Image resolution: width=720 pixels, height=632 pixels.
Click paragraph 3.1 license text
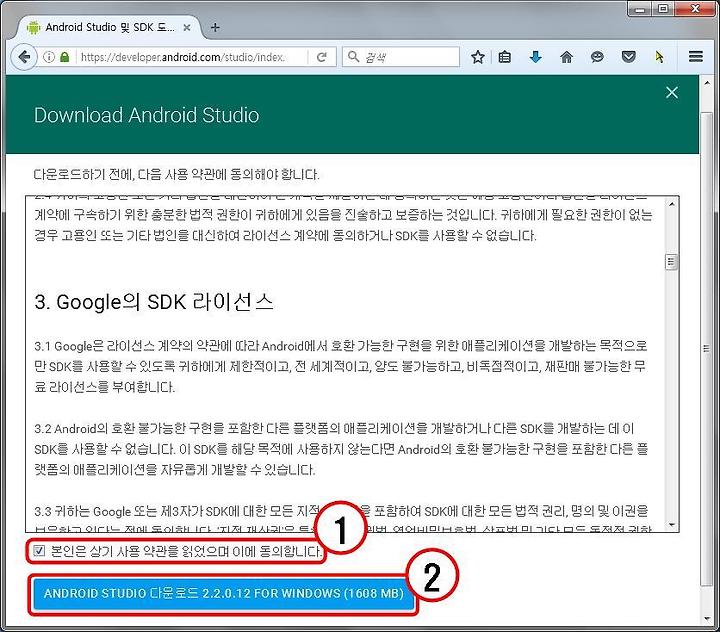click(x=341, y=366)
